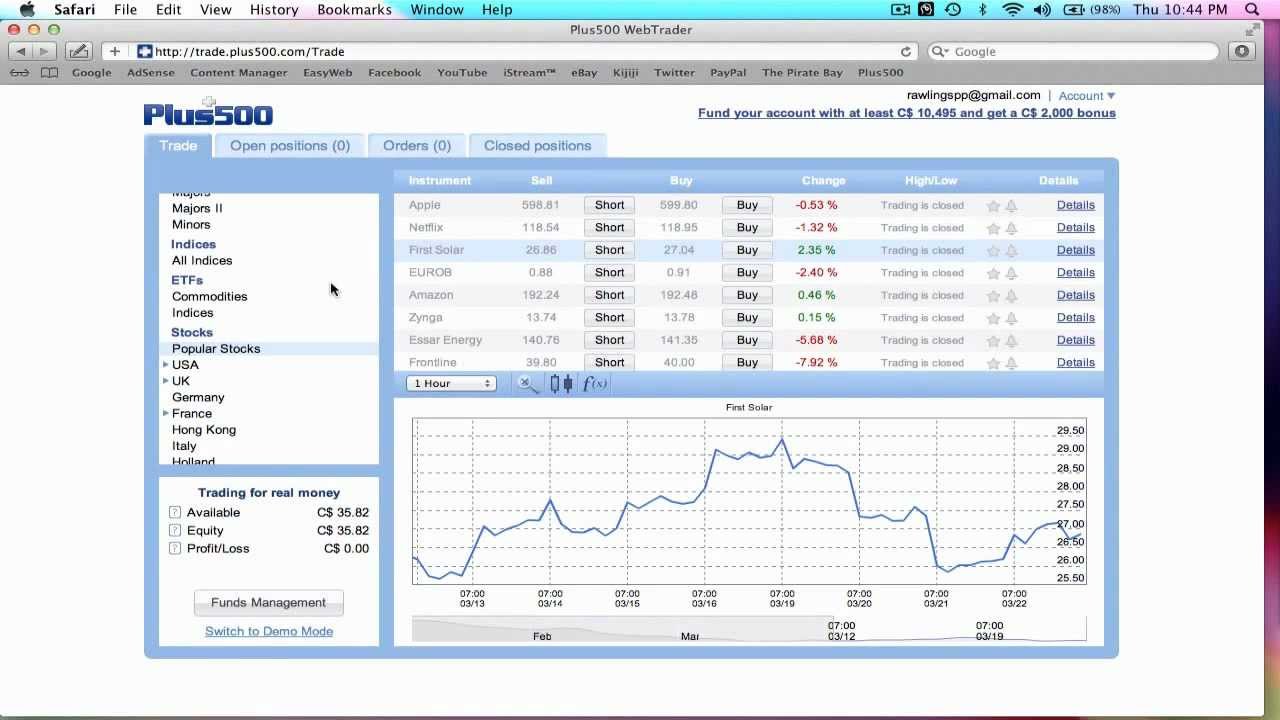
Task: Set alert bell for First Solar
Action: click(x=1011, y=251)
